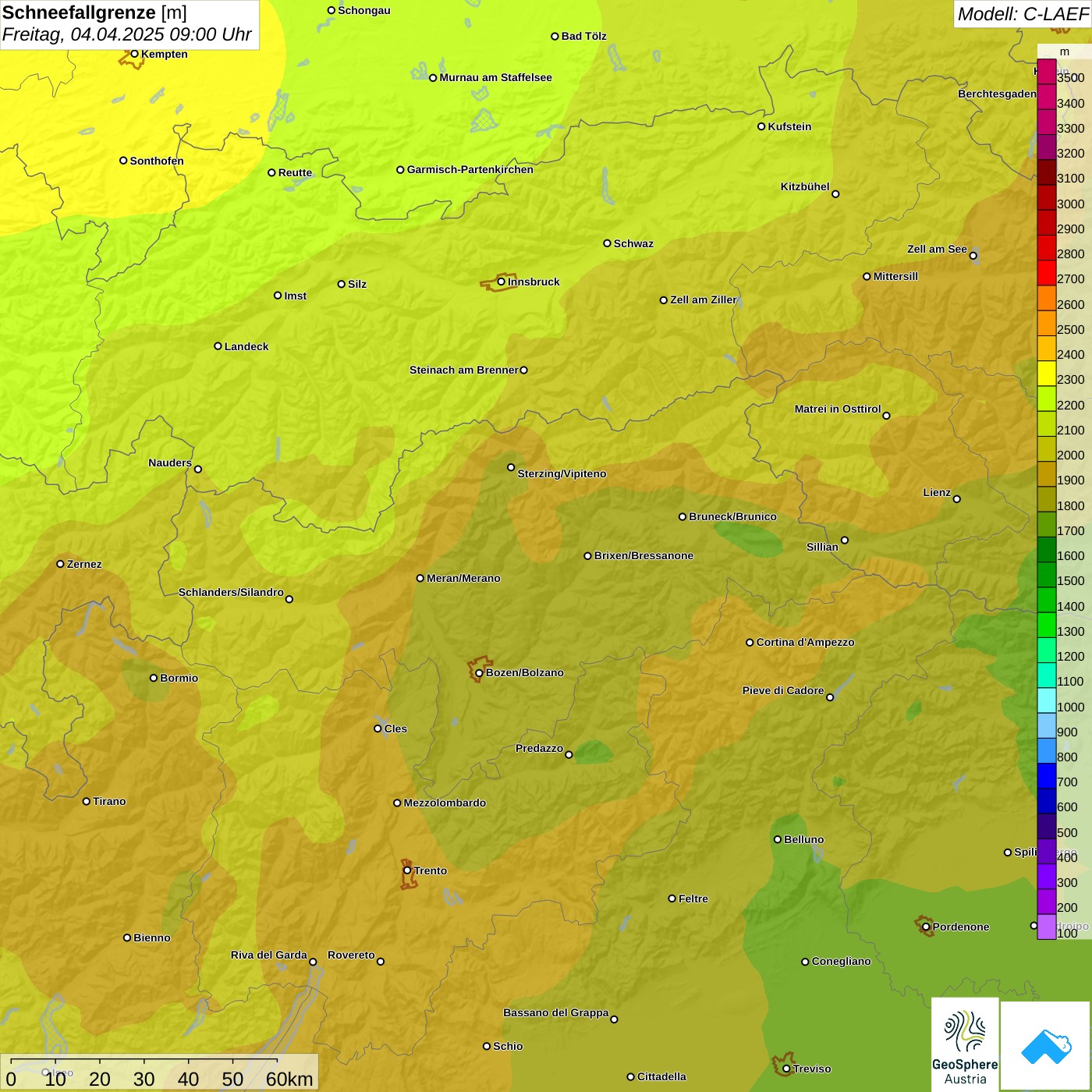Click the 3500 magenta legend swatch
The image size is (1092, 1092).
pos(1047,73)
